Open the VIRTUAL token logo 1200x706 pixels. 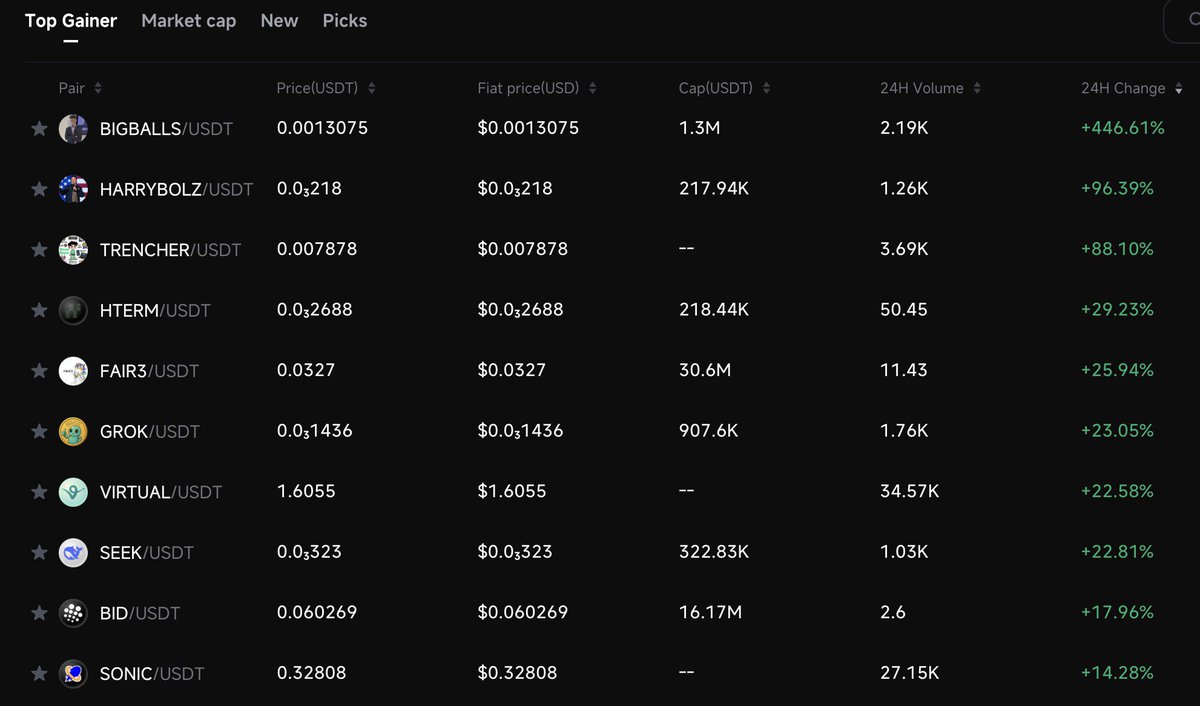point(73,492)
